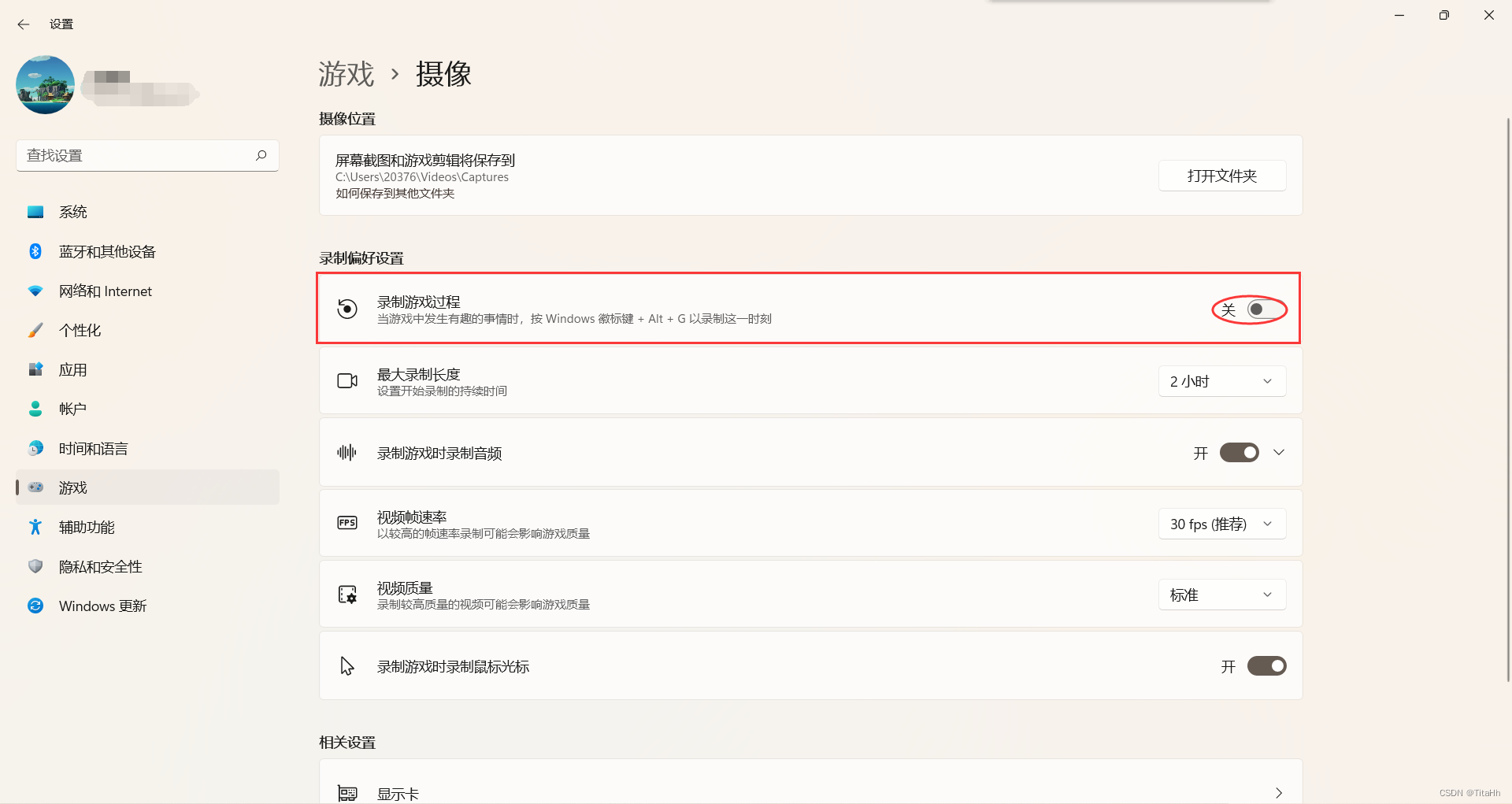Screen dimensions: 1512x804
Task: Click the camera icon beside 最大录制长度
Action: 347,381
